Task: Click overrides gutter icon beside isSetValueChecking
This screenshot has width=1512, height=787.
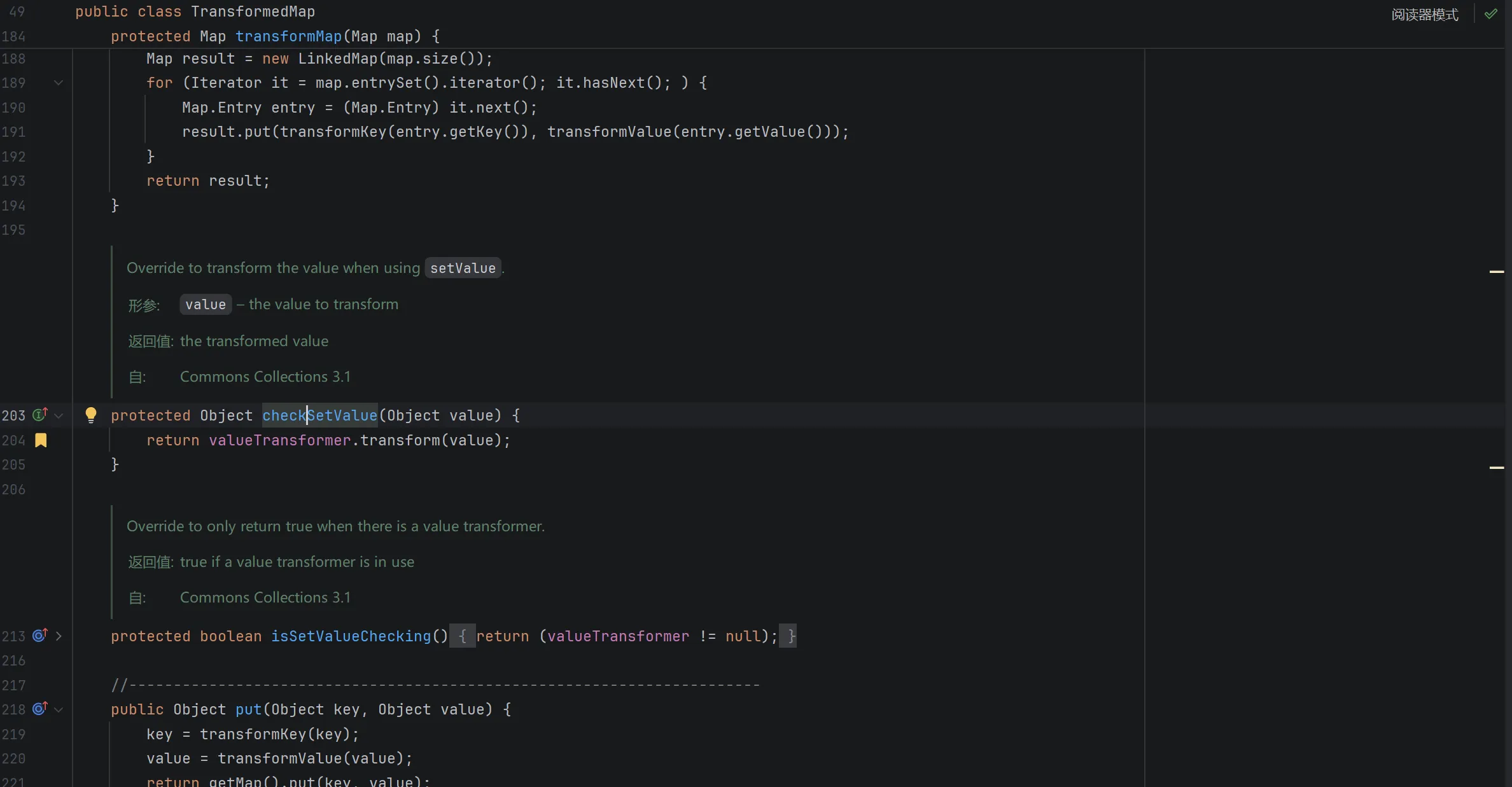Action: tap(40, 636)
